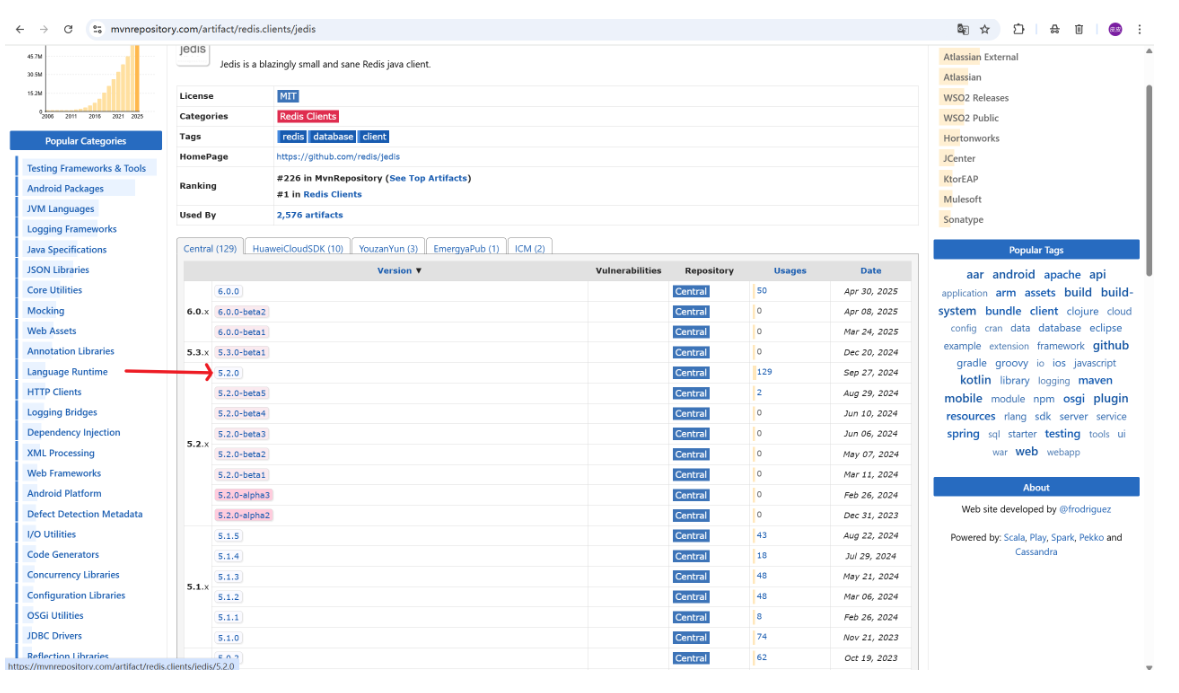Open the browser extensions puzzle icon
1179x693 pixels.
(1019, 29)
